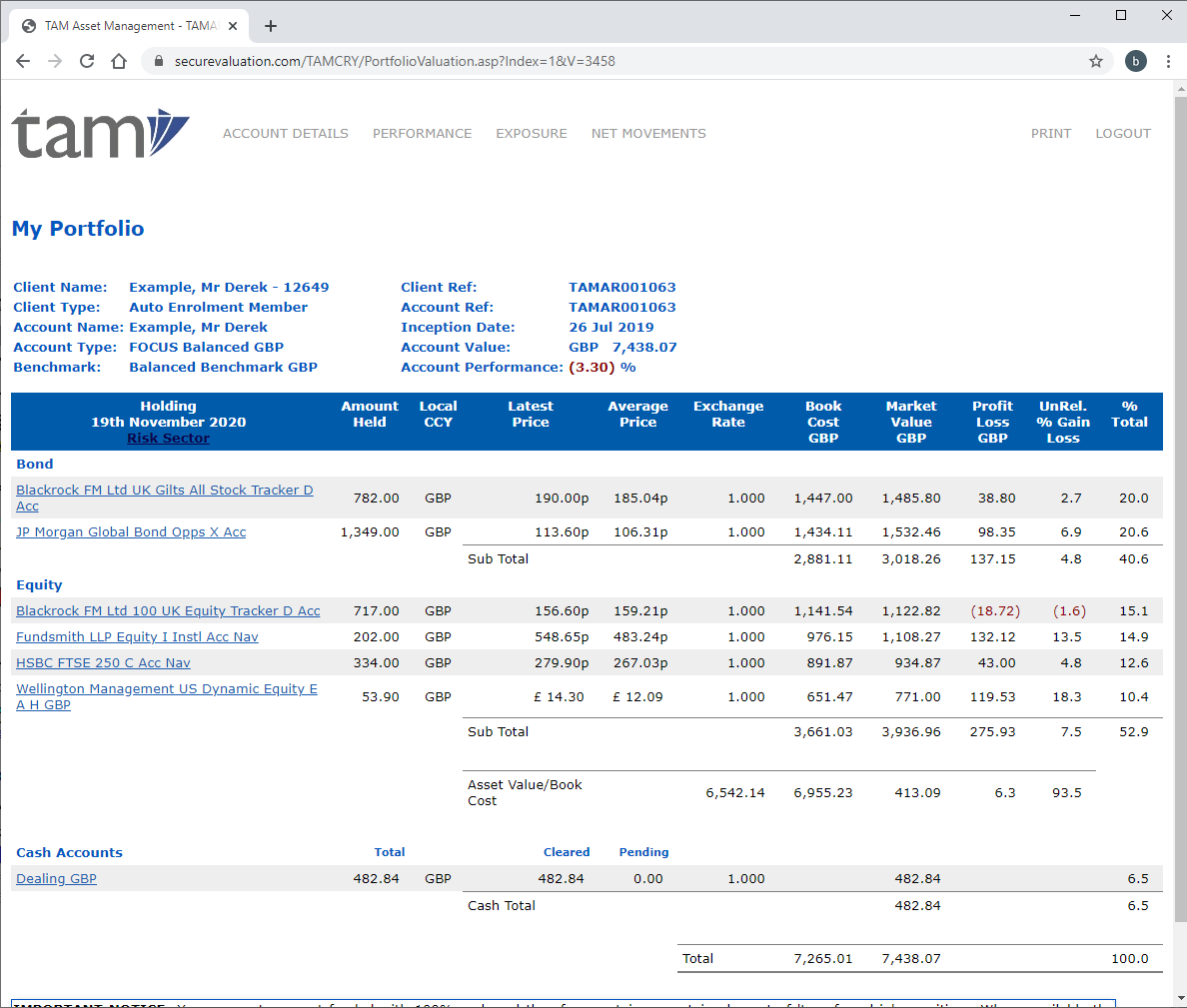Go to Net Movements

(648, 133)
